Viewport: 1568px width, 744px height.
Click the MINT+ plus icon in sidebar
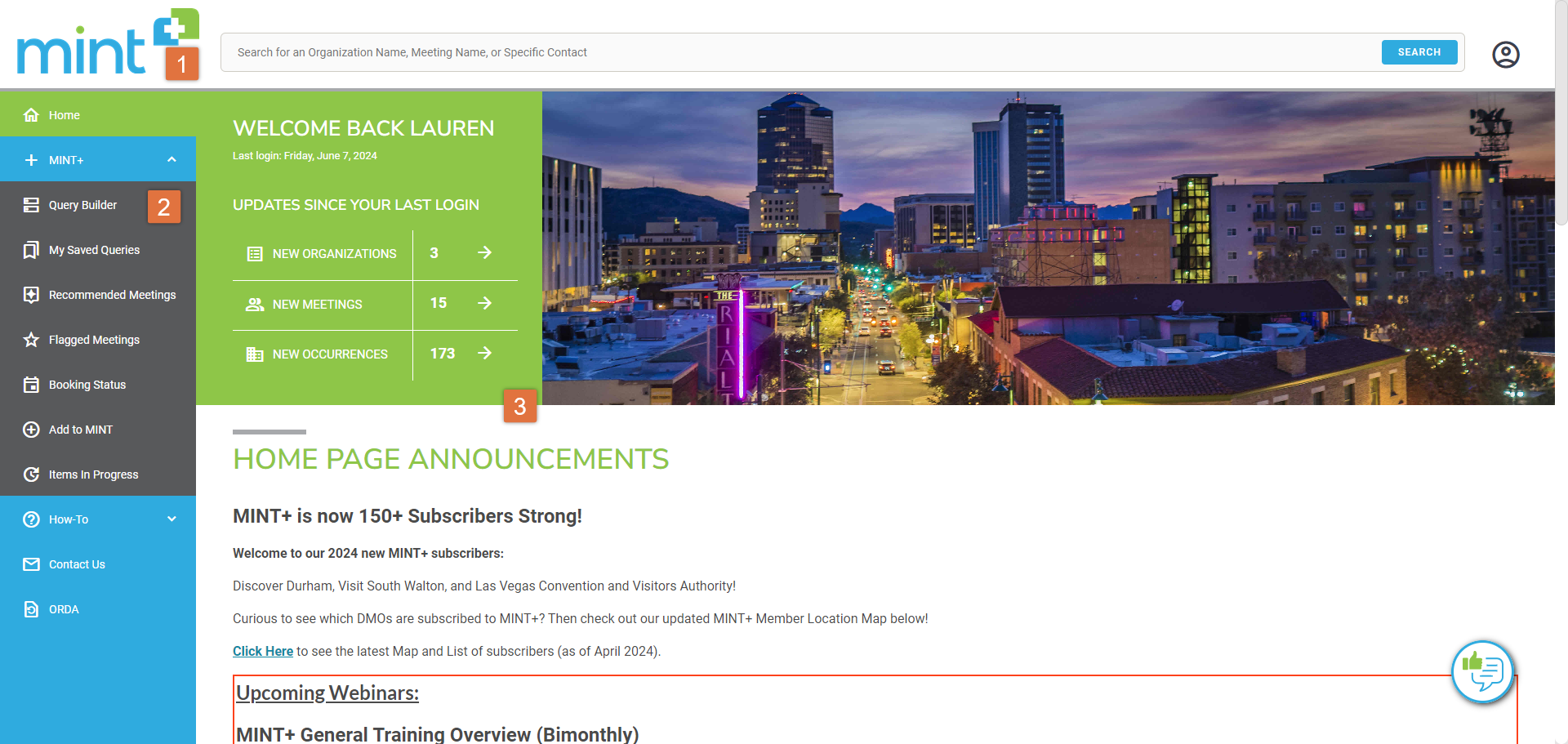pyautogui.click(x=31, y=160)
